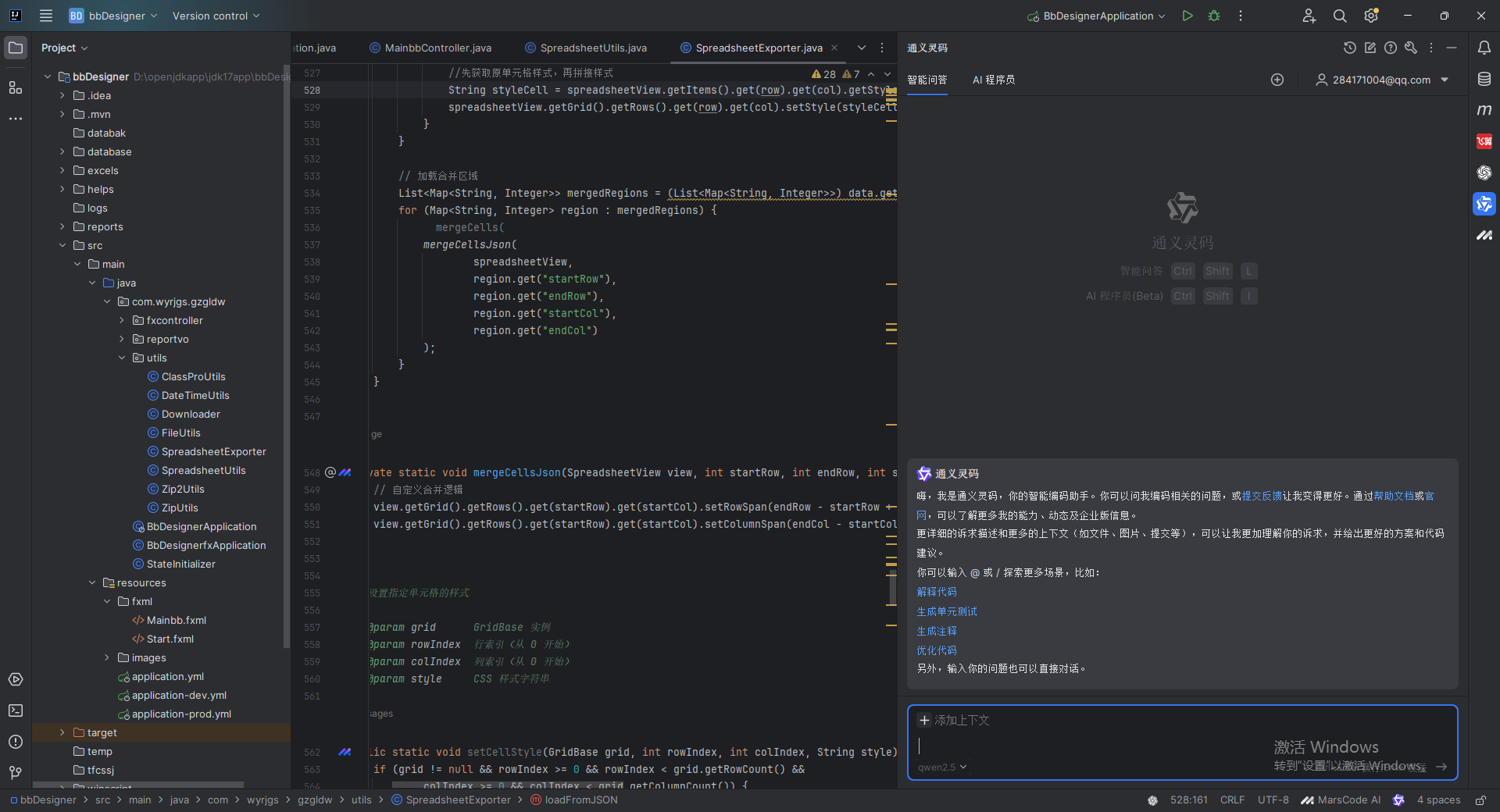Send the chat message arrow button
The width and height of the screenshot is (1500, 812).
click(x=1441, y=767)
